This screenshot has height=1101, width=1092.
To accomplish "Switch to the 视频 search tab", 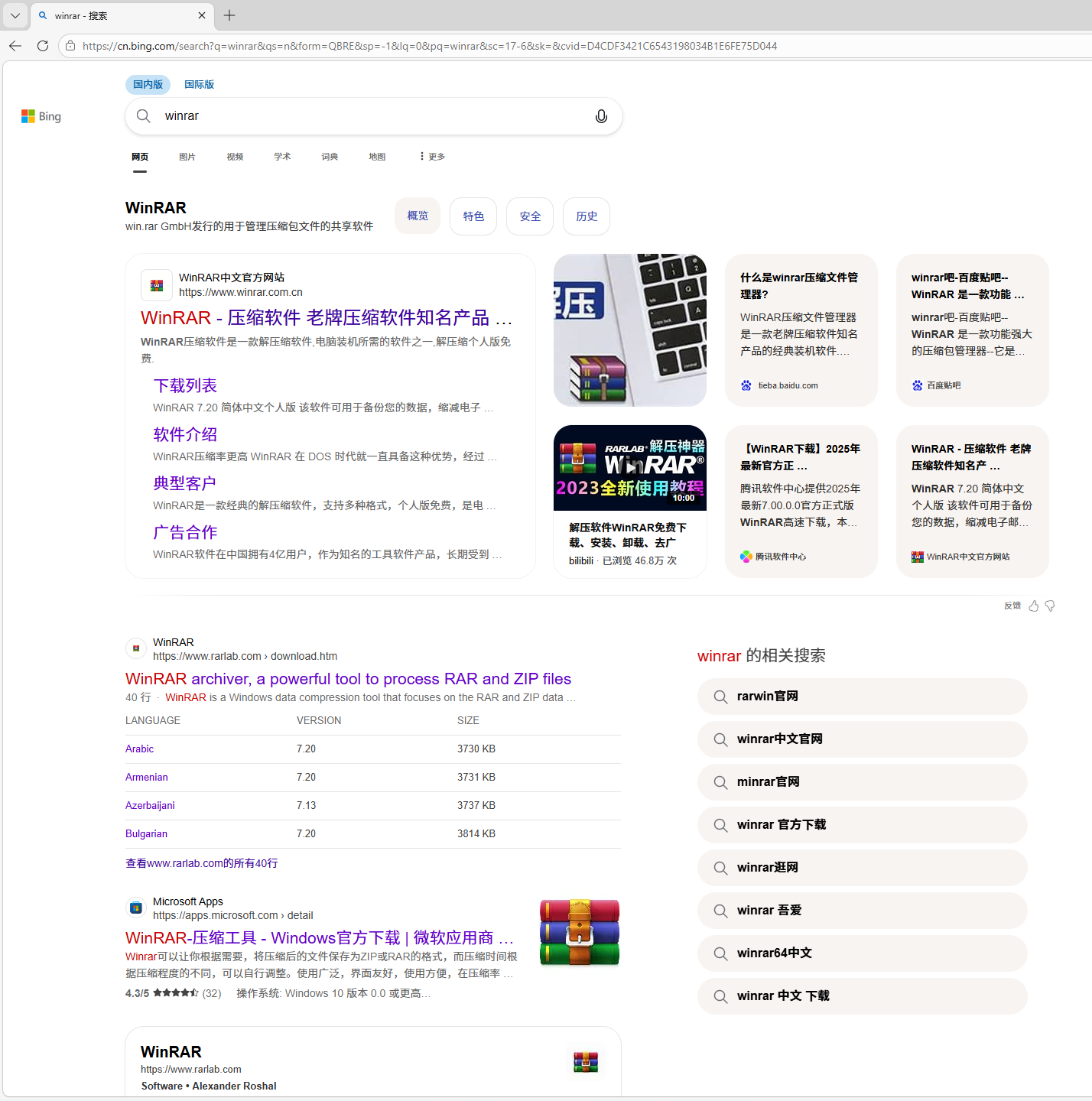I will click(x=235, y=157).
